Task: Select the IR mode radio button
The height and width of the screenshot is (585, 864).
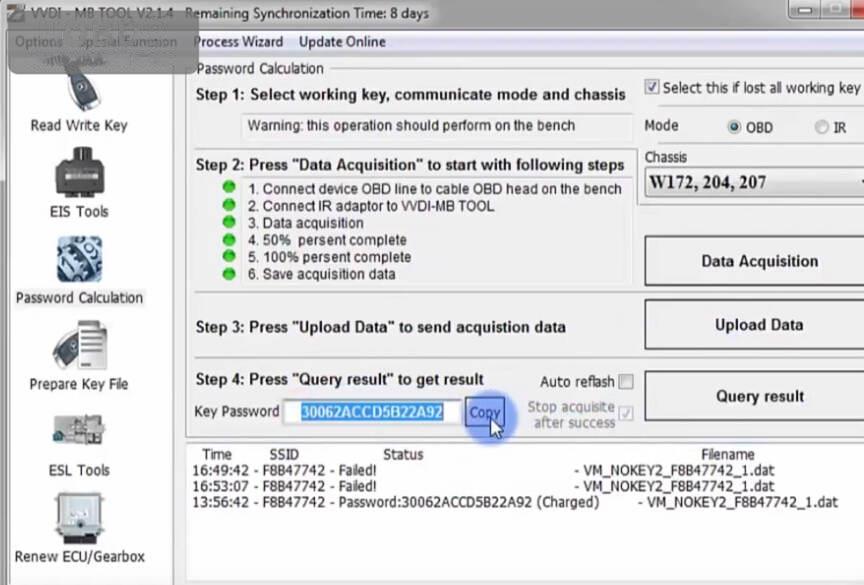Action: pos(821,127)
